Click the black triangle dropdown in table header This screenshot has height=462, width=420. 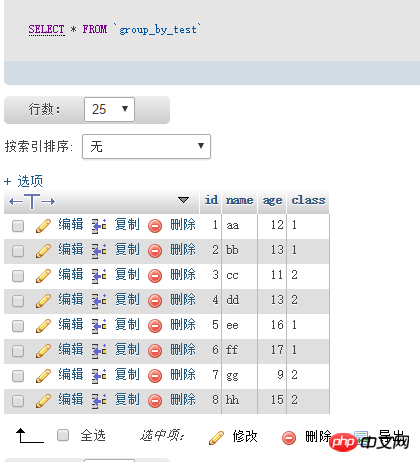pyautogui.click(x=183, y=200)
